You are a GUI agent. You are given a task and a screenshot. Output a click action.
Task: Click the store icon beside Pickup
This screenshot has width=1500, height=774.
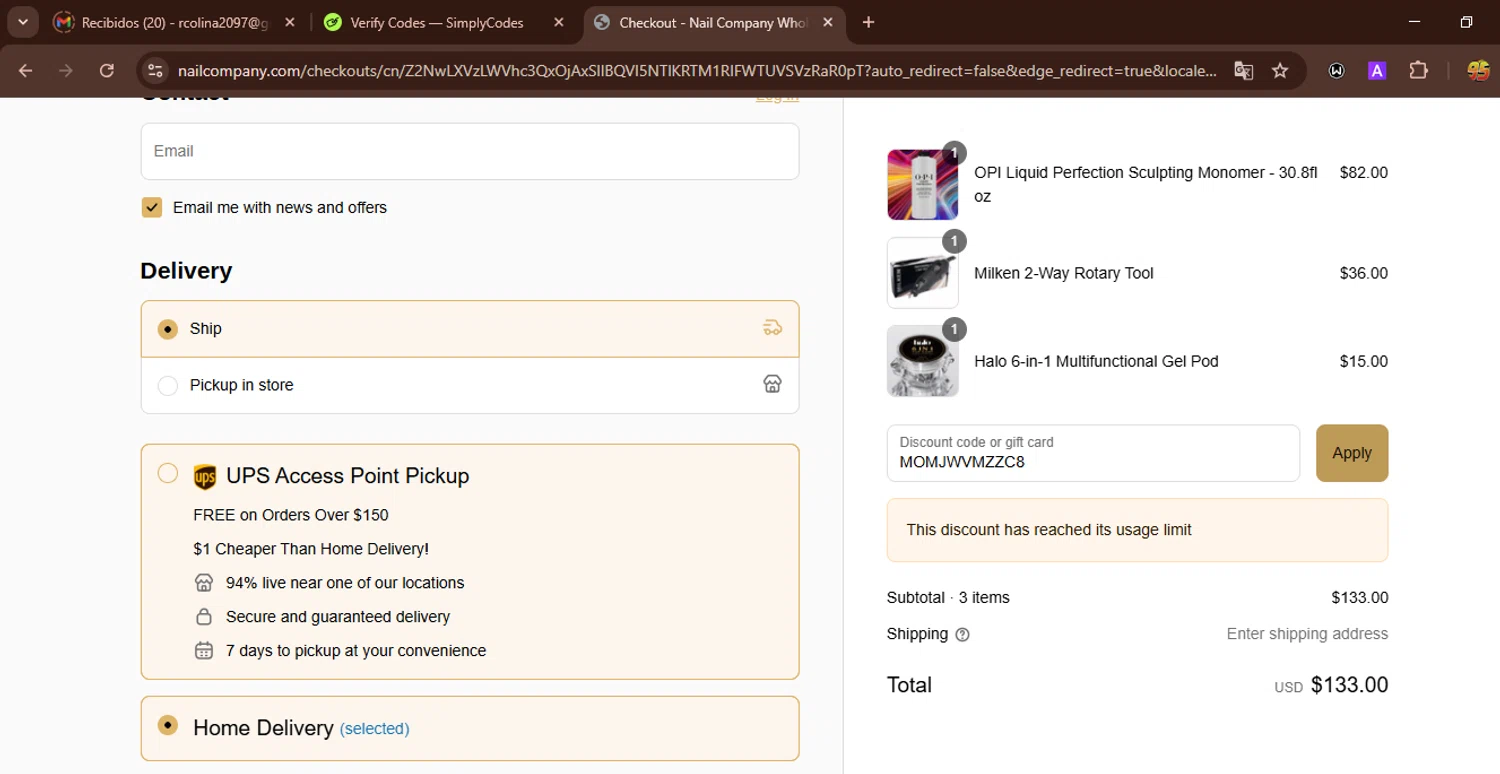click(772, 384)
